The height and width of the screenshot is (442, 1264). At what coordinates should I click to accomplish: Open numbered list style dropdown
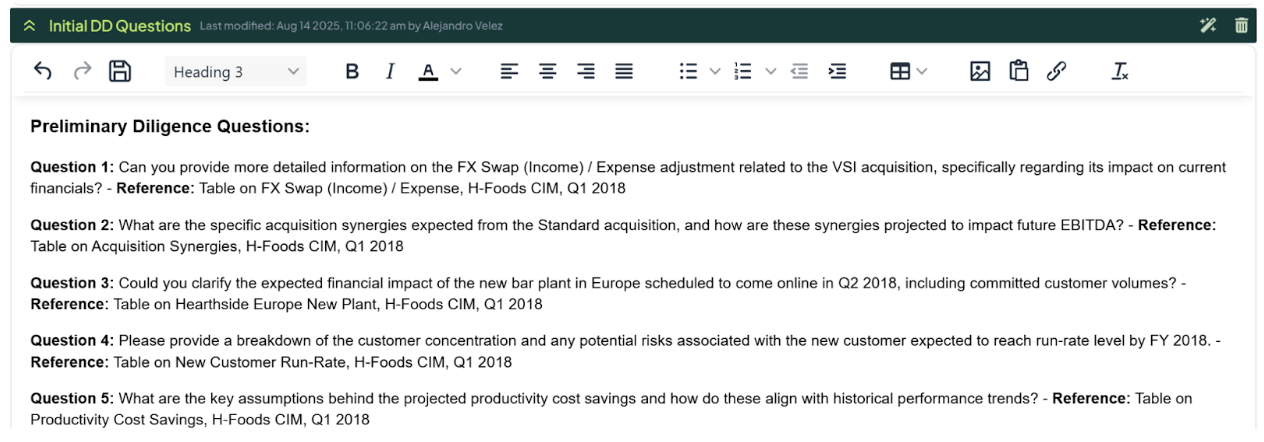[x=771, y=72]
